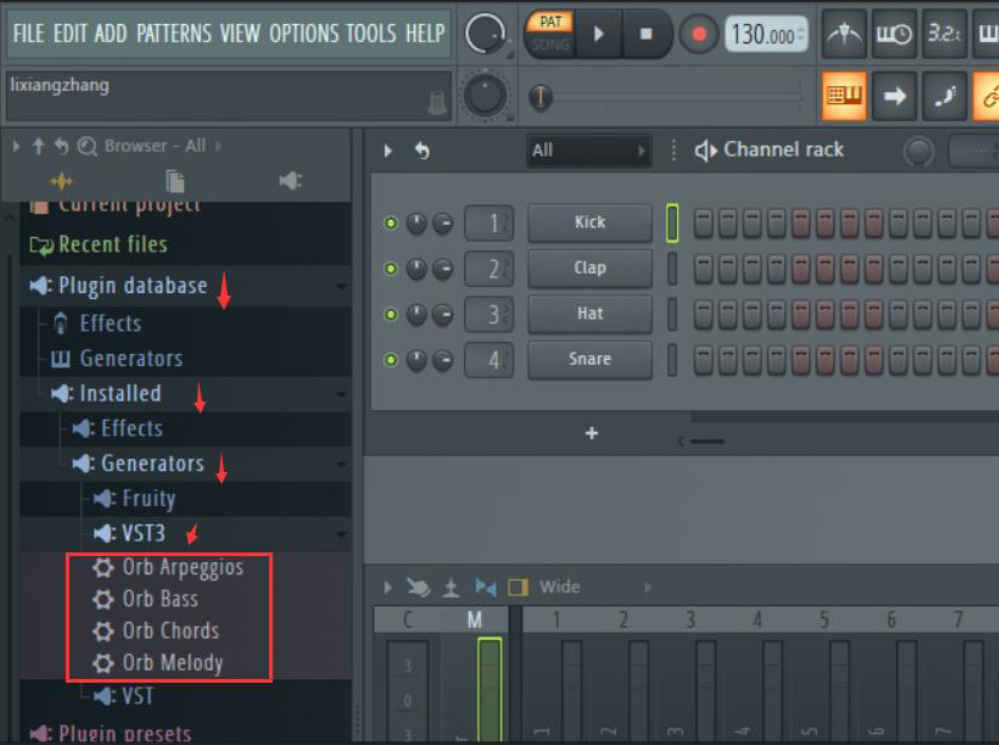999x745 pixels.
Task: Toggle the Snare channel mute light
Action: click(391, 360)
